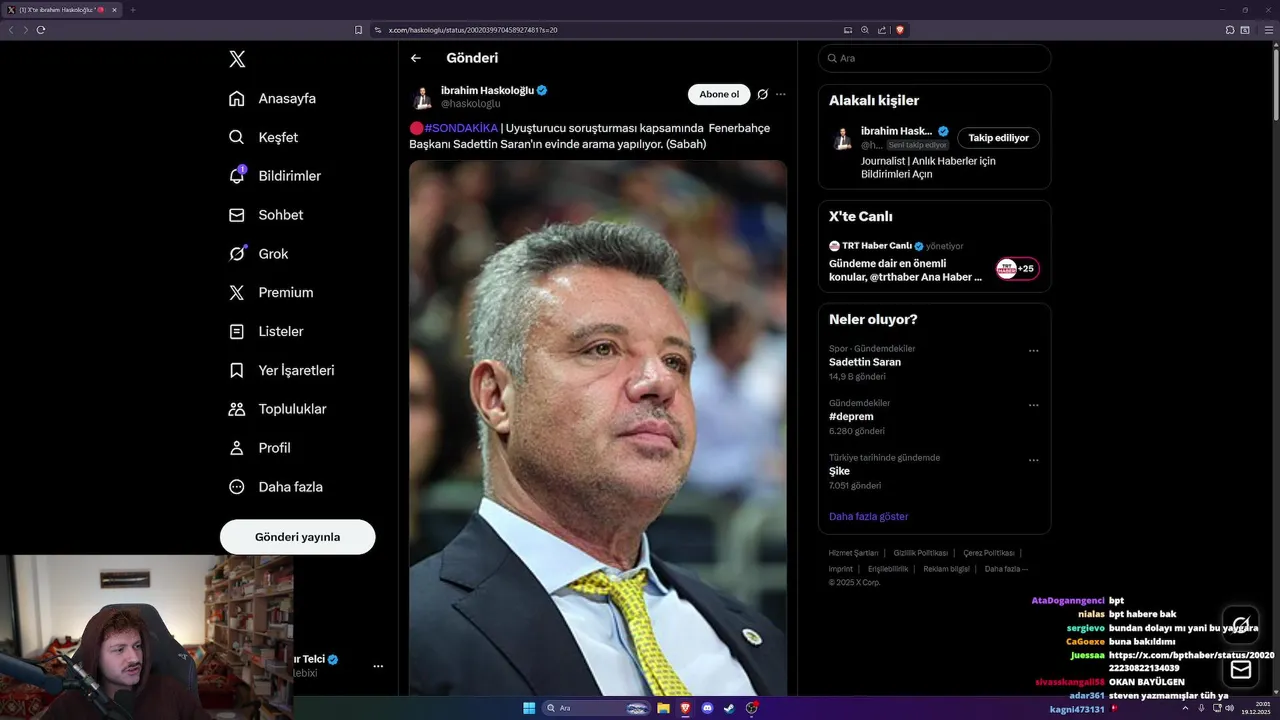1280x720 pixels.
Task: Open Premium page
Action: pyautogui.click(x=270, y=293)
